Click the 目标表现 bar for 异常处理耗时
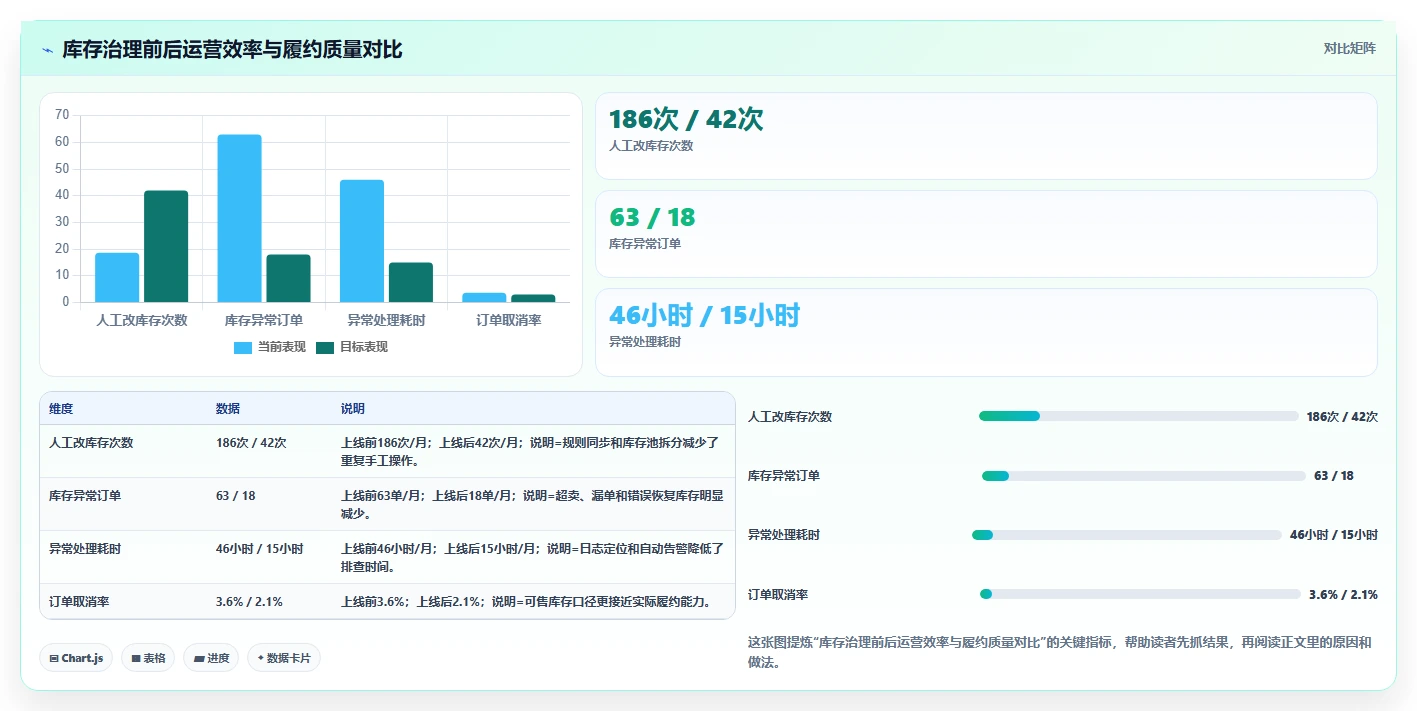The height and width of the screenshot is (711, 1417). click(411, 282)
